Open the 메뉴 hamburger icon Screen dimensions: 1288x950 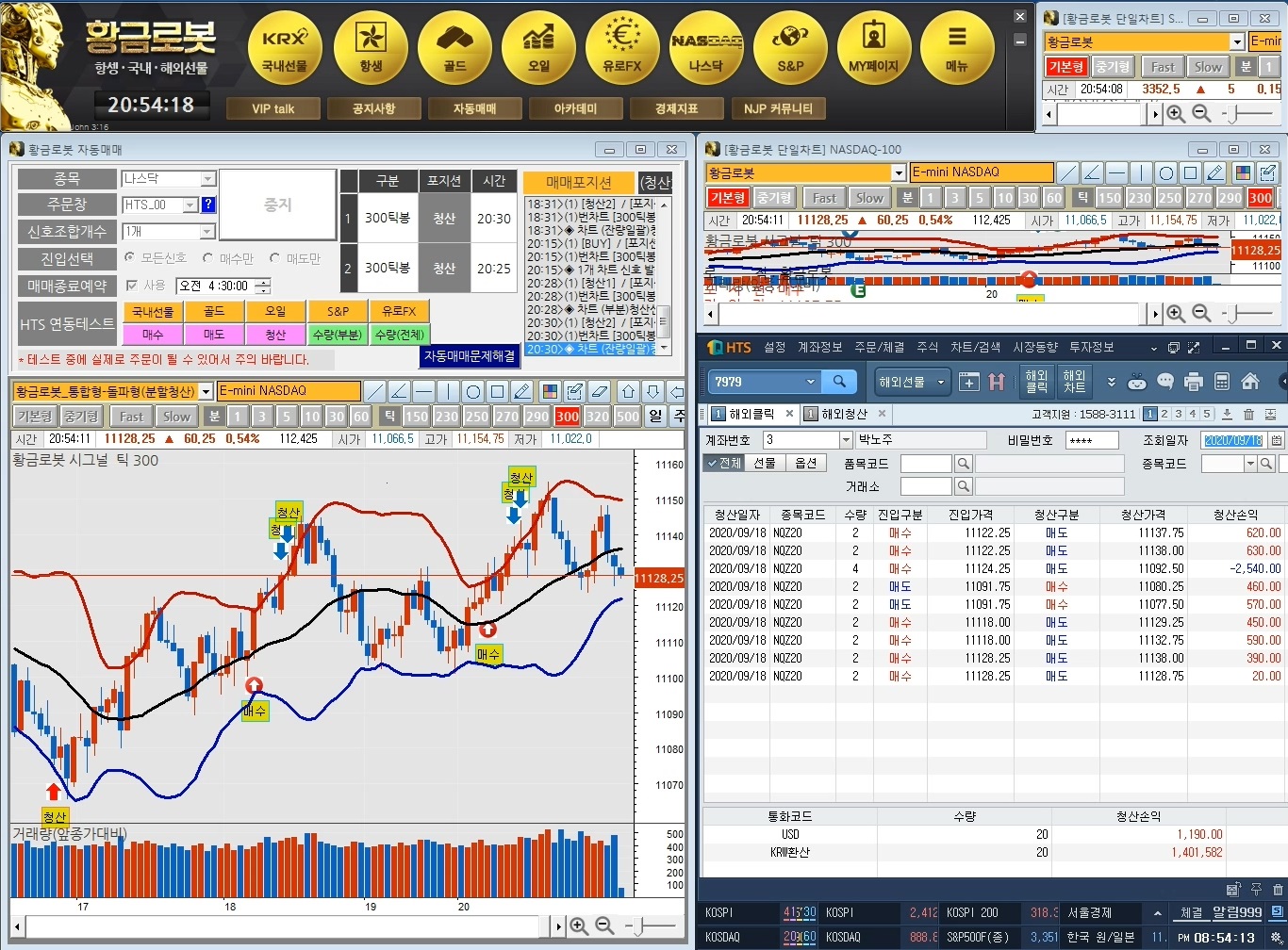957,47
